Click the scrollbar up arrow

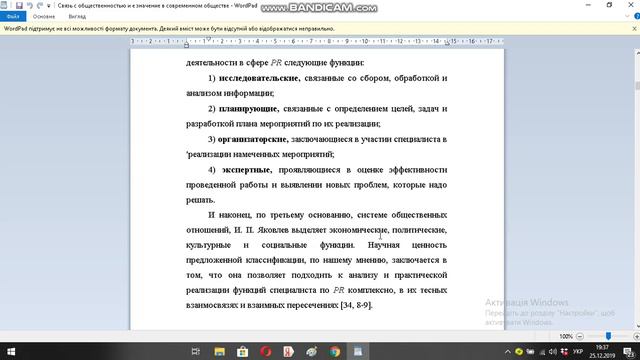[638, 52]
